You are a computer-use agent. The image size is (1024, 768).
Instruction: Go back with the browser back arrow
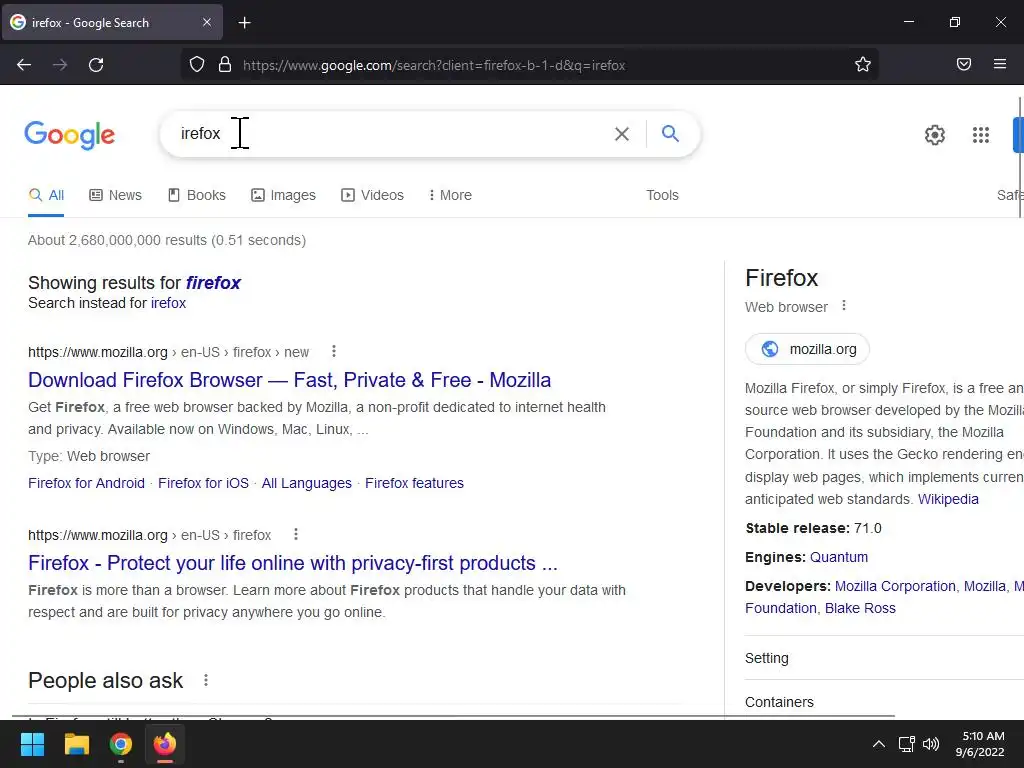coord(24,65)
